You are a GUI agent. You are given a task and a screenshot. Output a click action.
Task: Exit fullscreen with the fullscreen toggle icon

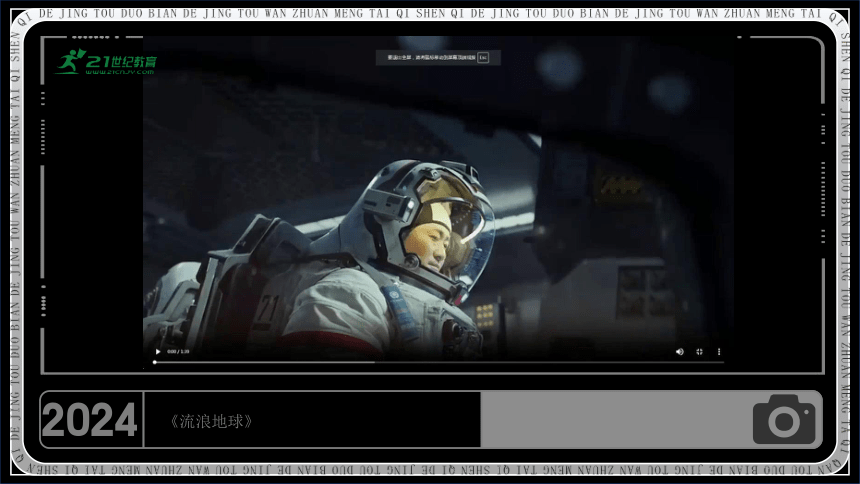coord(699,352)
